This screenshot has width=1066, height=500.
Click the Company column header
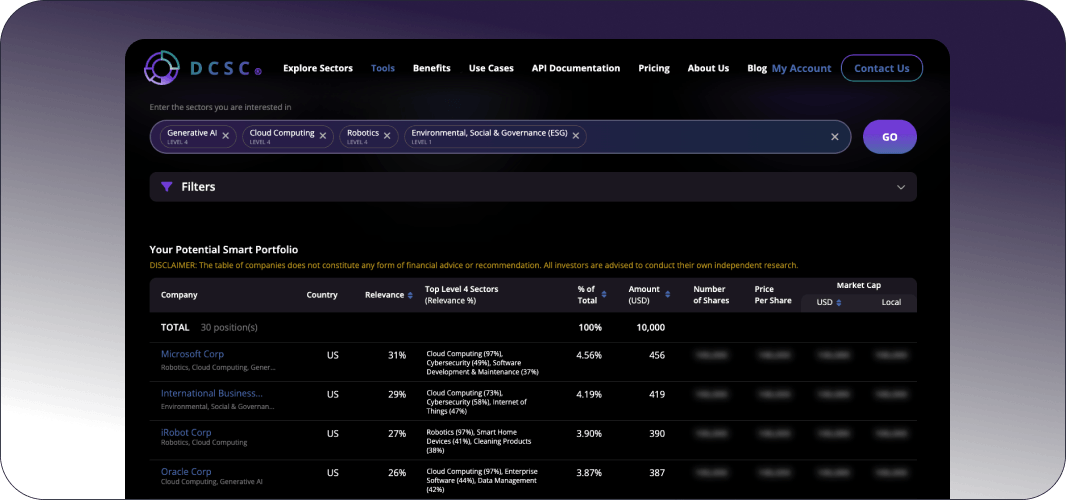click(x=179, y=295)
